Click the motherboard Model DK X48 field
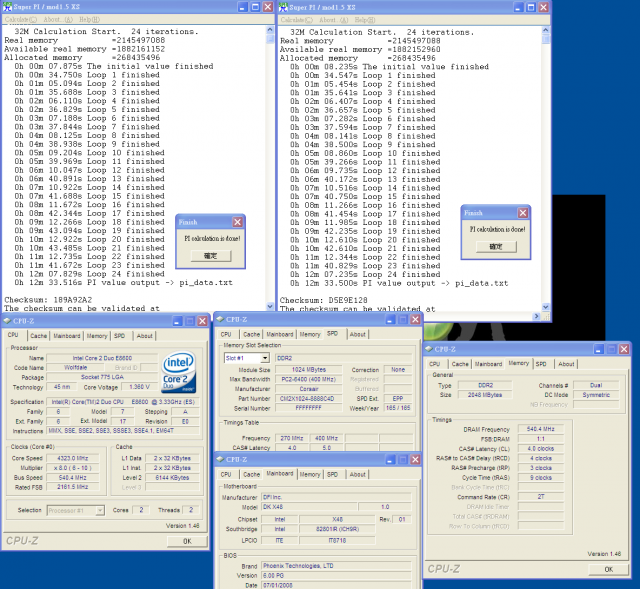This screenshot has width=640, height=589. (x=309, y=507)
